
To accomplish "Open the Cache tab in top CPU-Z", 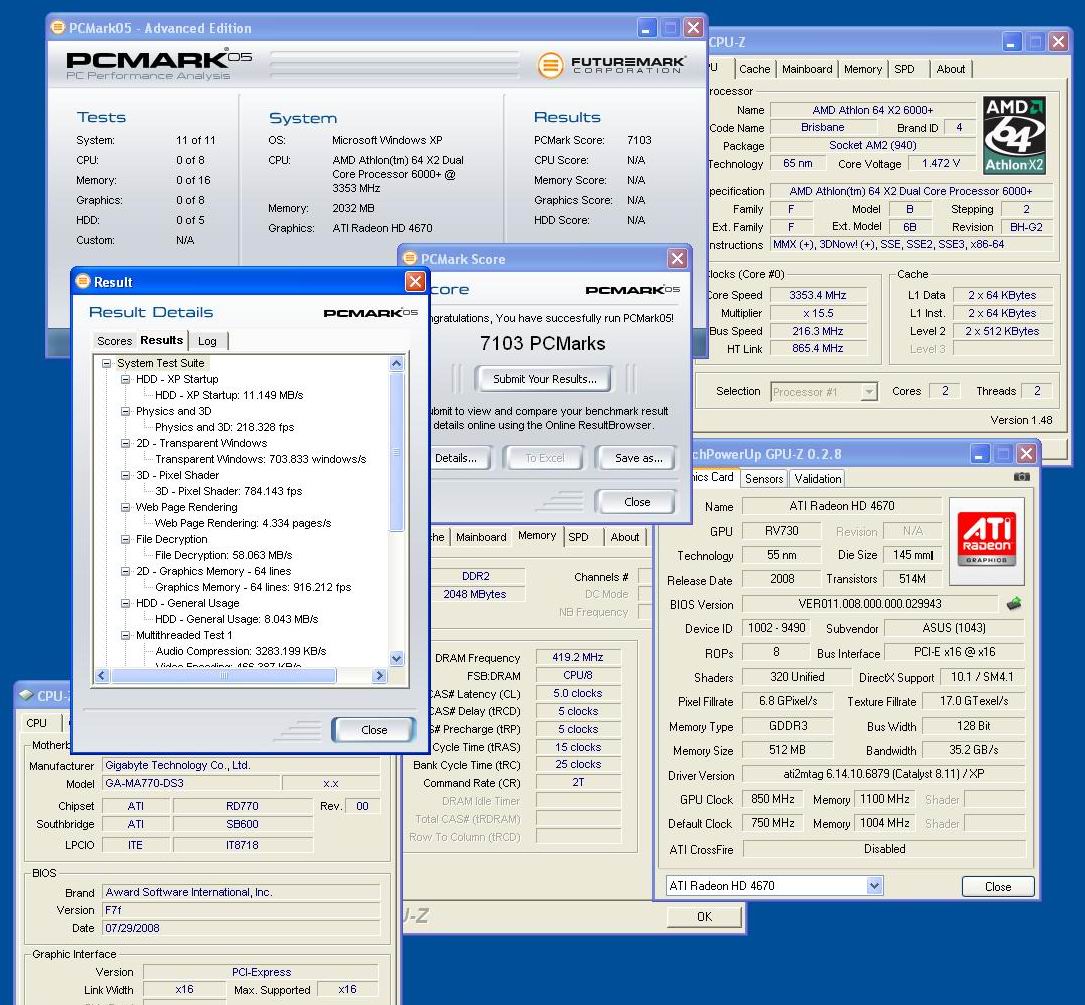I will (754, 69).
